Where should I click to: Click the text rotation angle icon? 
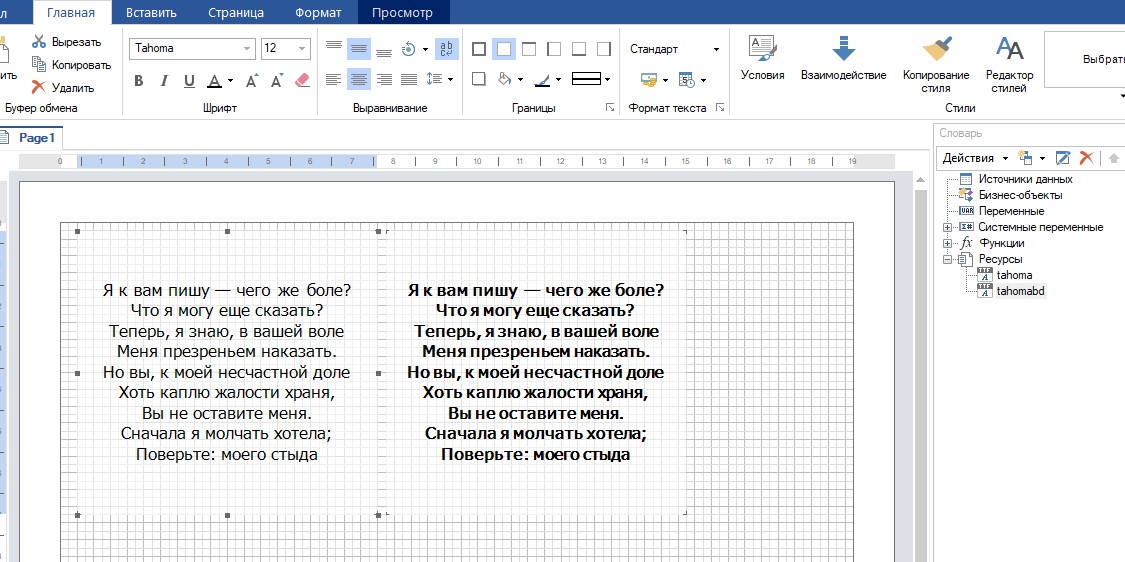click(408, 49)
